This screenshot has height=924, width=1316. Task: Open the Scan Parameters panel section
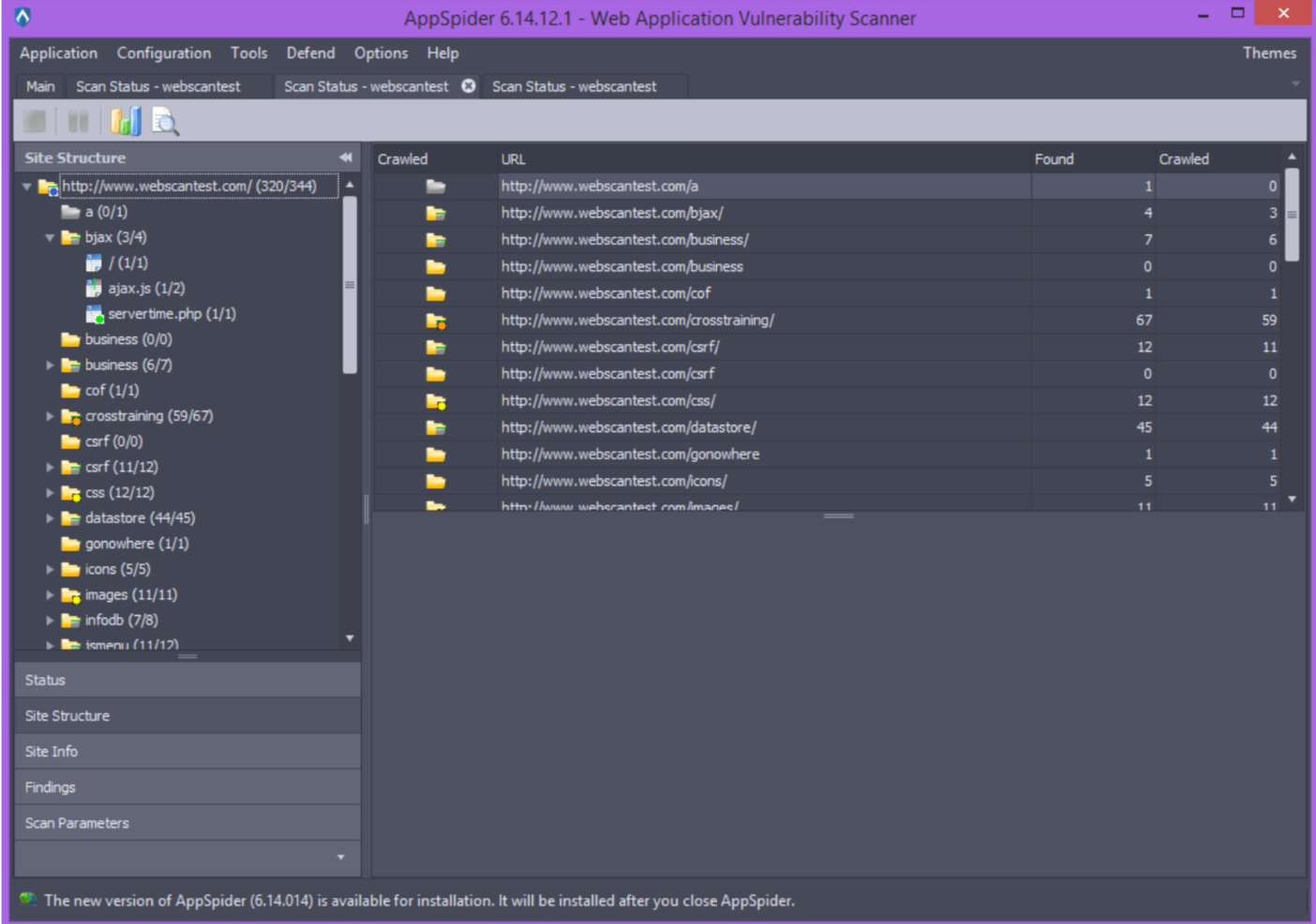click(187, 823)
